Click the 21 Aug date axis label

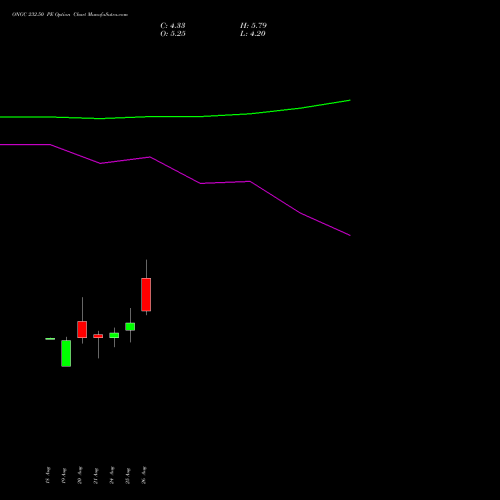click(x=96, y=475)
